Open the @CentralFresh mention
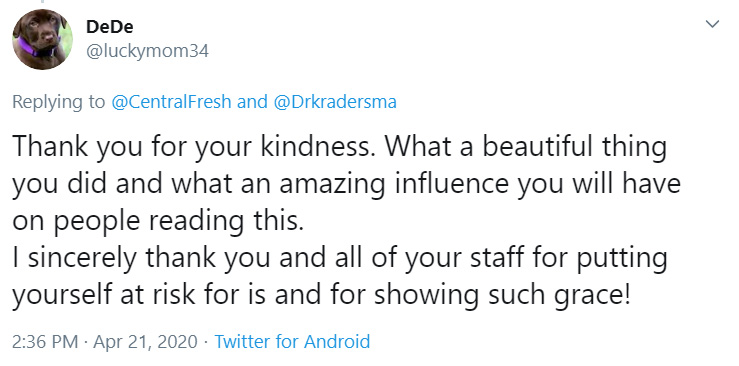This screenshot has height=366, width=739. (x=172, y=102)
